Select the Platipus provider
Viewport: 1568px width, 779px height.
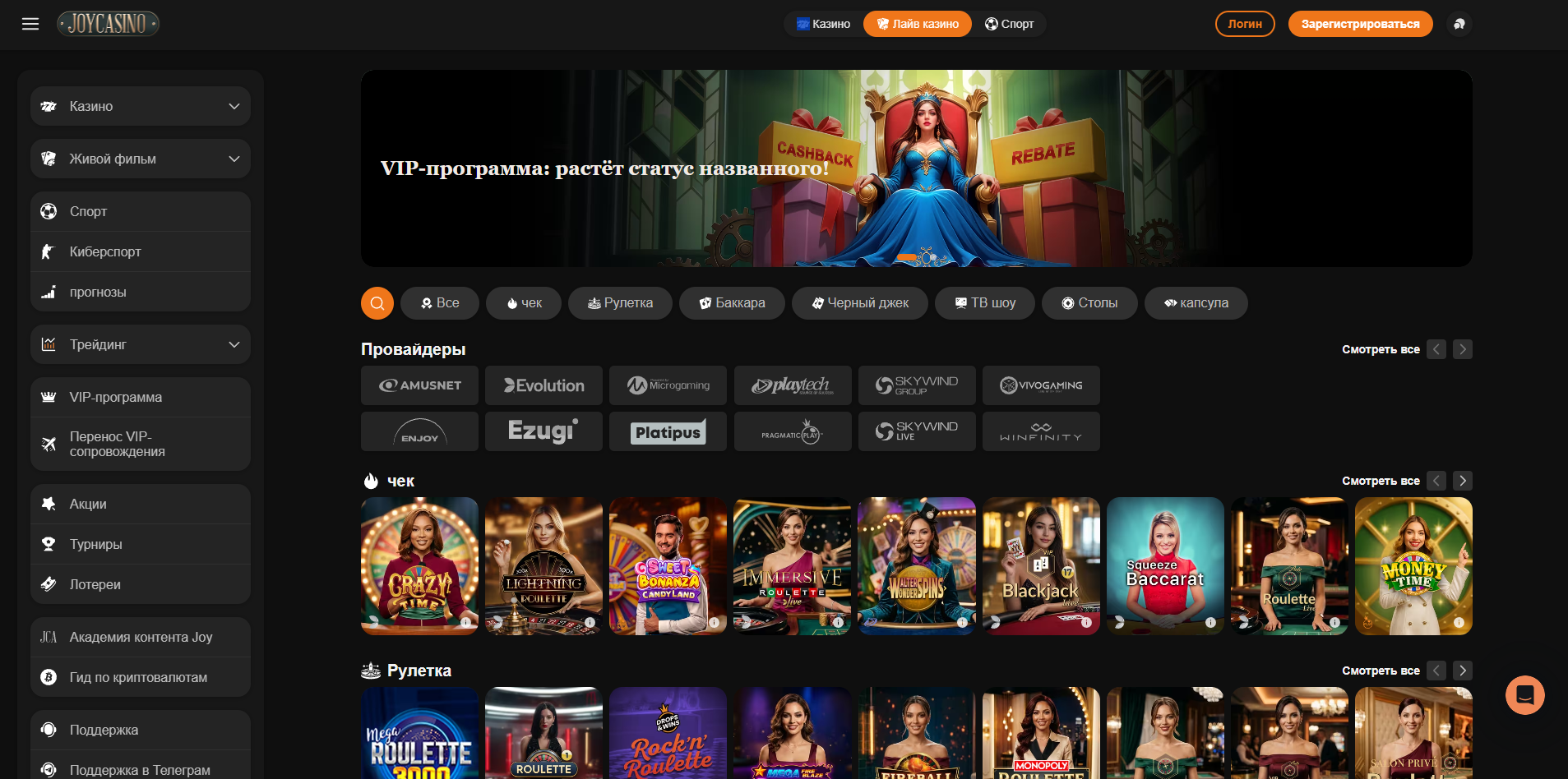pyautogui.click(x=668, y=431)
